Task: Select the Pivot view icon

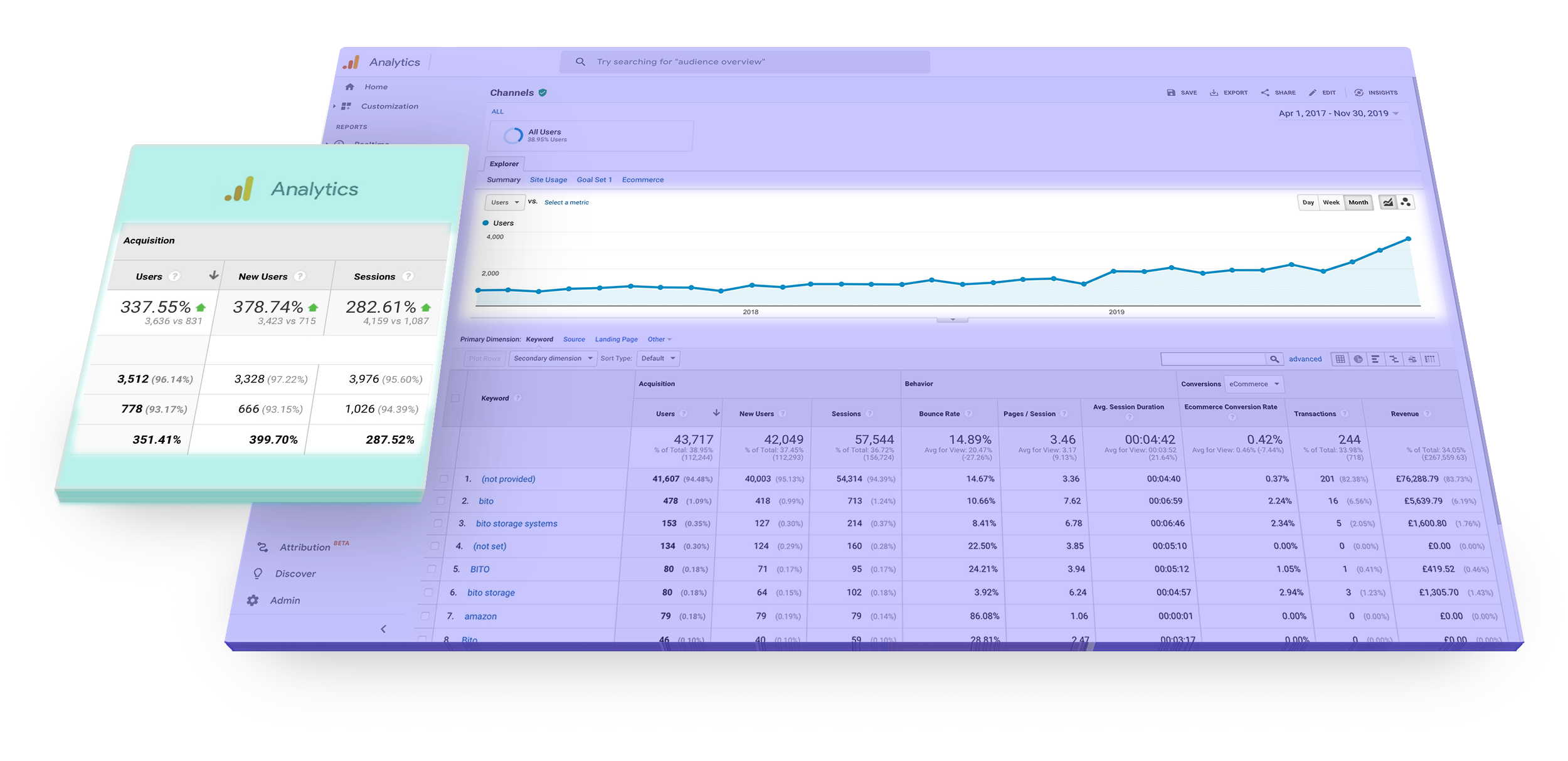Action: (1430, 359)
